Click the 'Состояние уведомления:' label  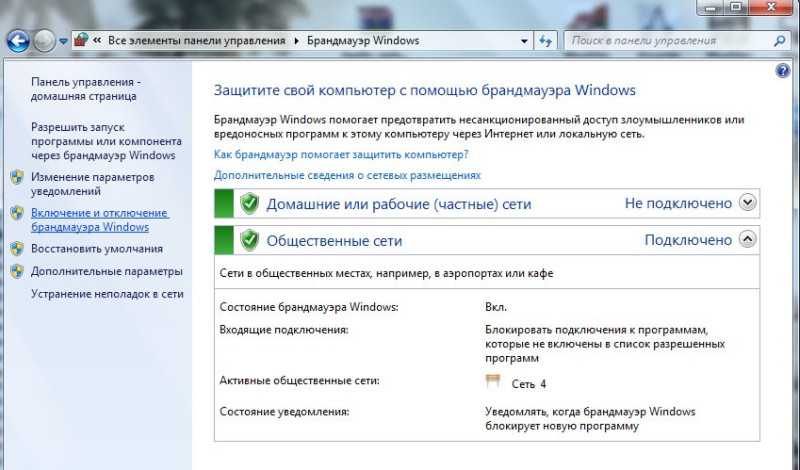click(x=284, y=411)
